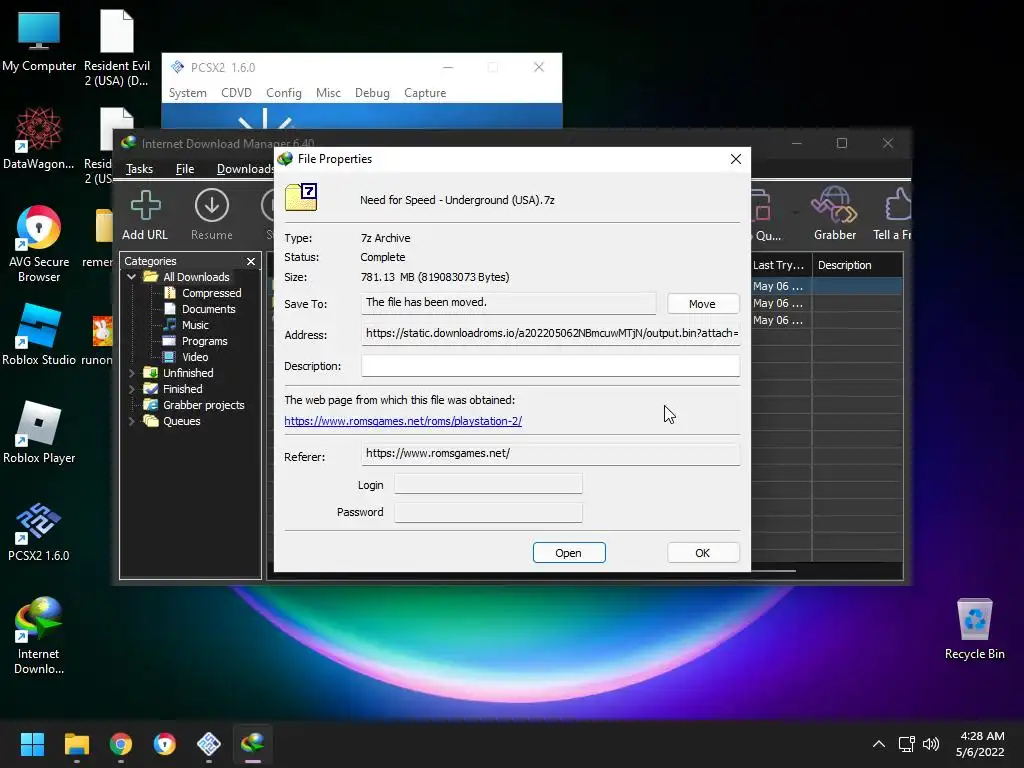Open the romsgames.net playstation-2 link
1024x768 pixels.
(403, 421)
